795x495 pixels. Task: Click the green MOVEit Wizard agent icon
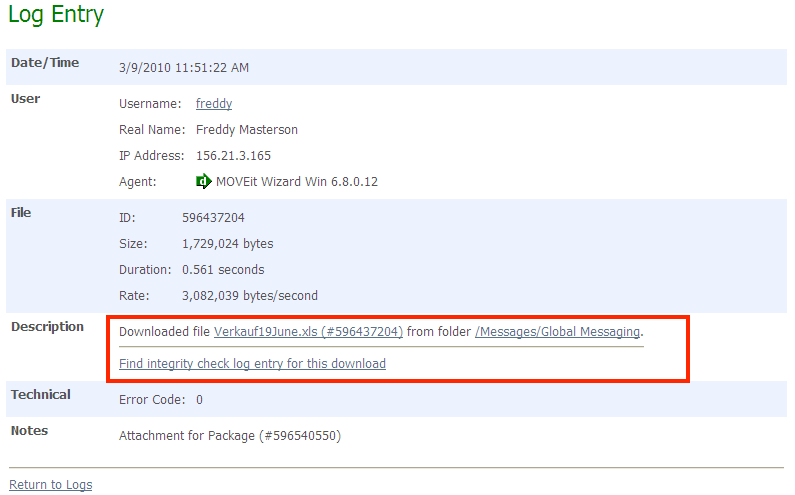point(203,181)
